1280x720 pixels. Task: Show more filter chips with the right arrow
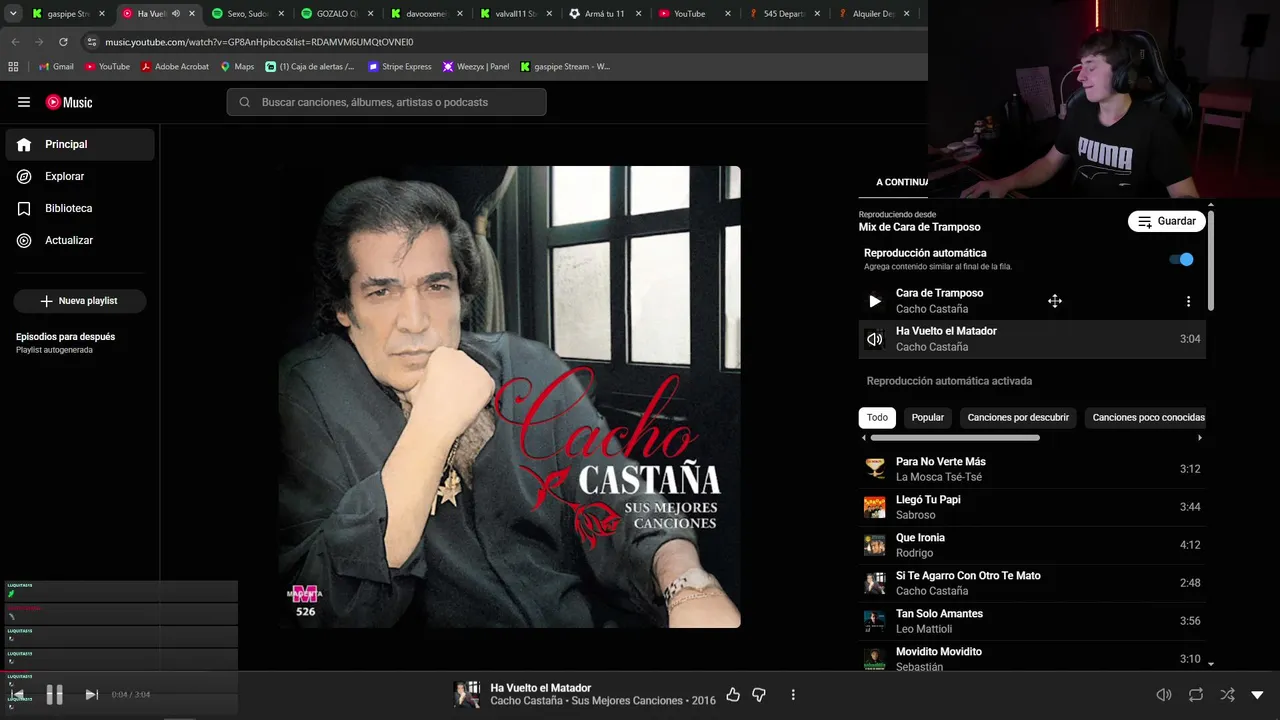coord(1200,438)
